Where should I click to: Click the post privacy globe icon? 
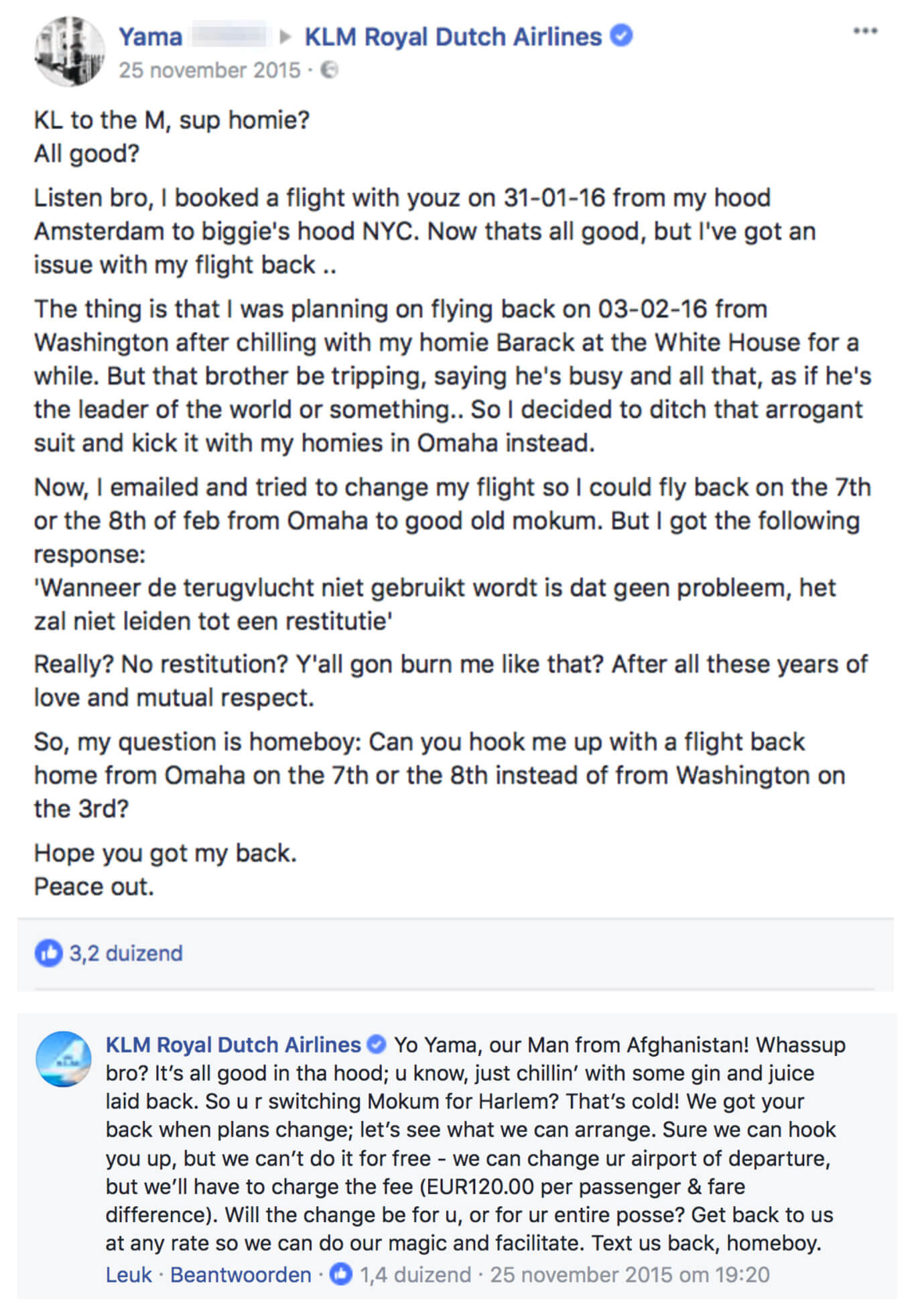coord(329,70)
